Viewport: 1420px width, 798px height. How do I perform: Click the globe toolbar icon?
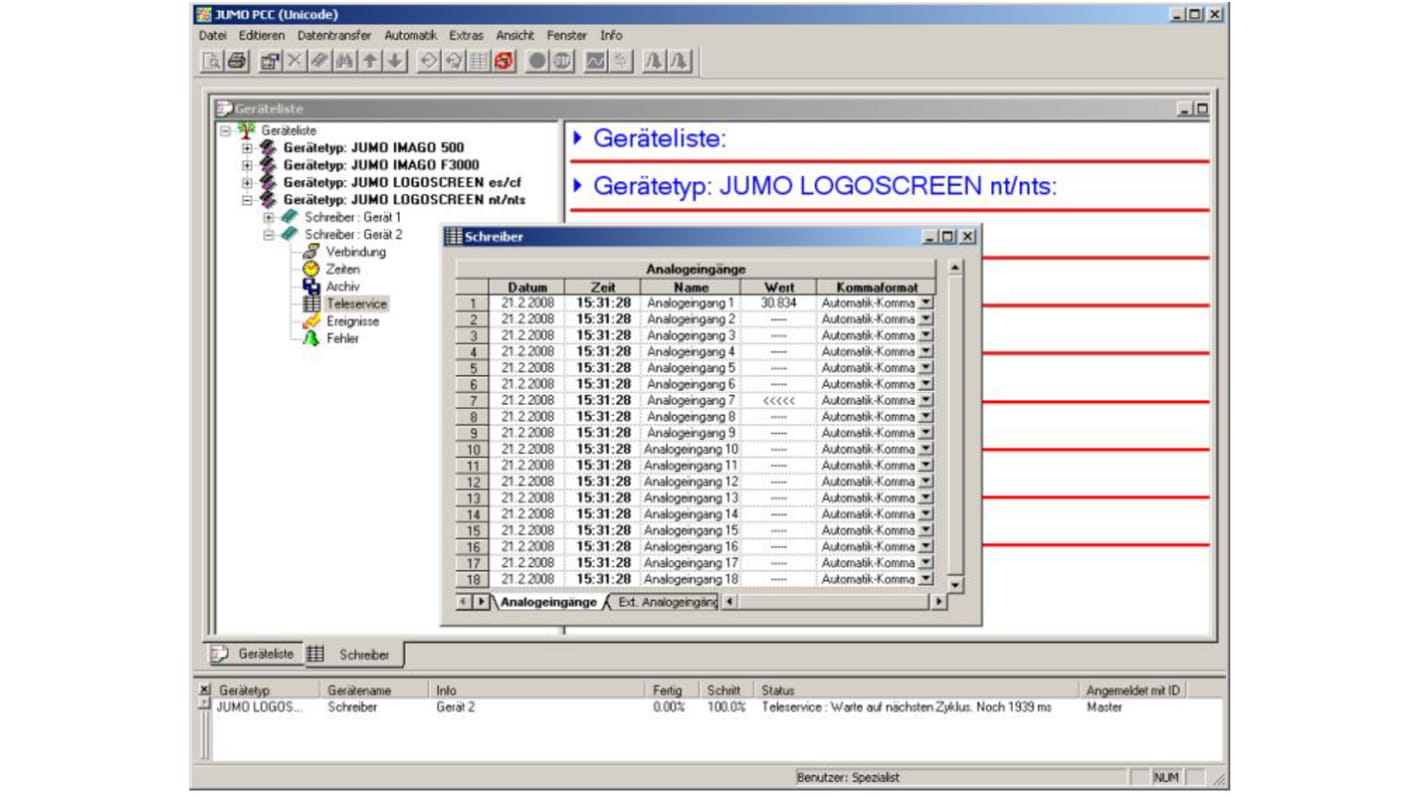[562, 61]
